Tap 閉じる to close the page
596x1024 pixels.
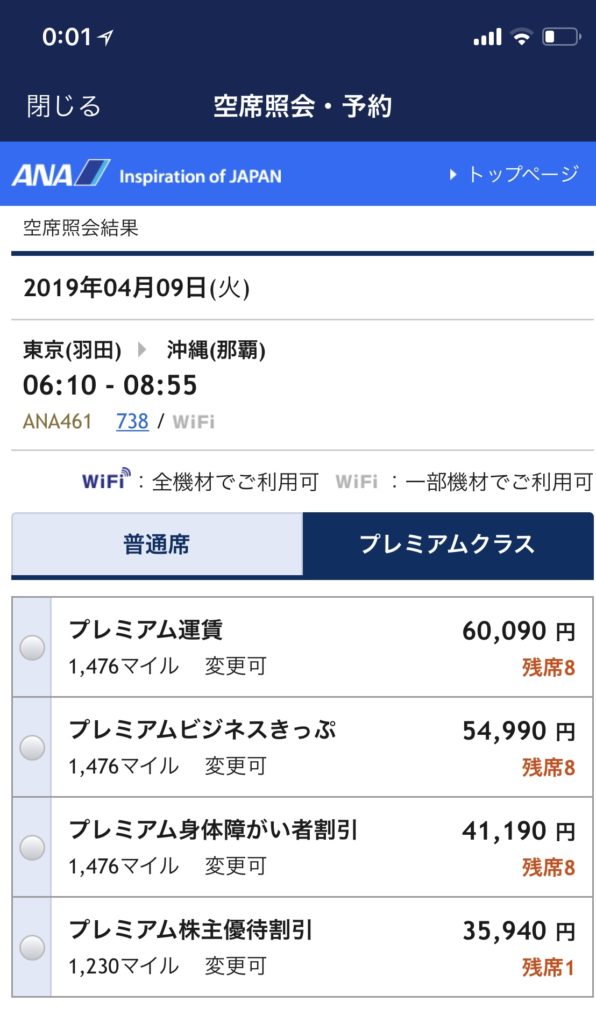[64, 106]
